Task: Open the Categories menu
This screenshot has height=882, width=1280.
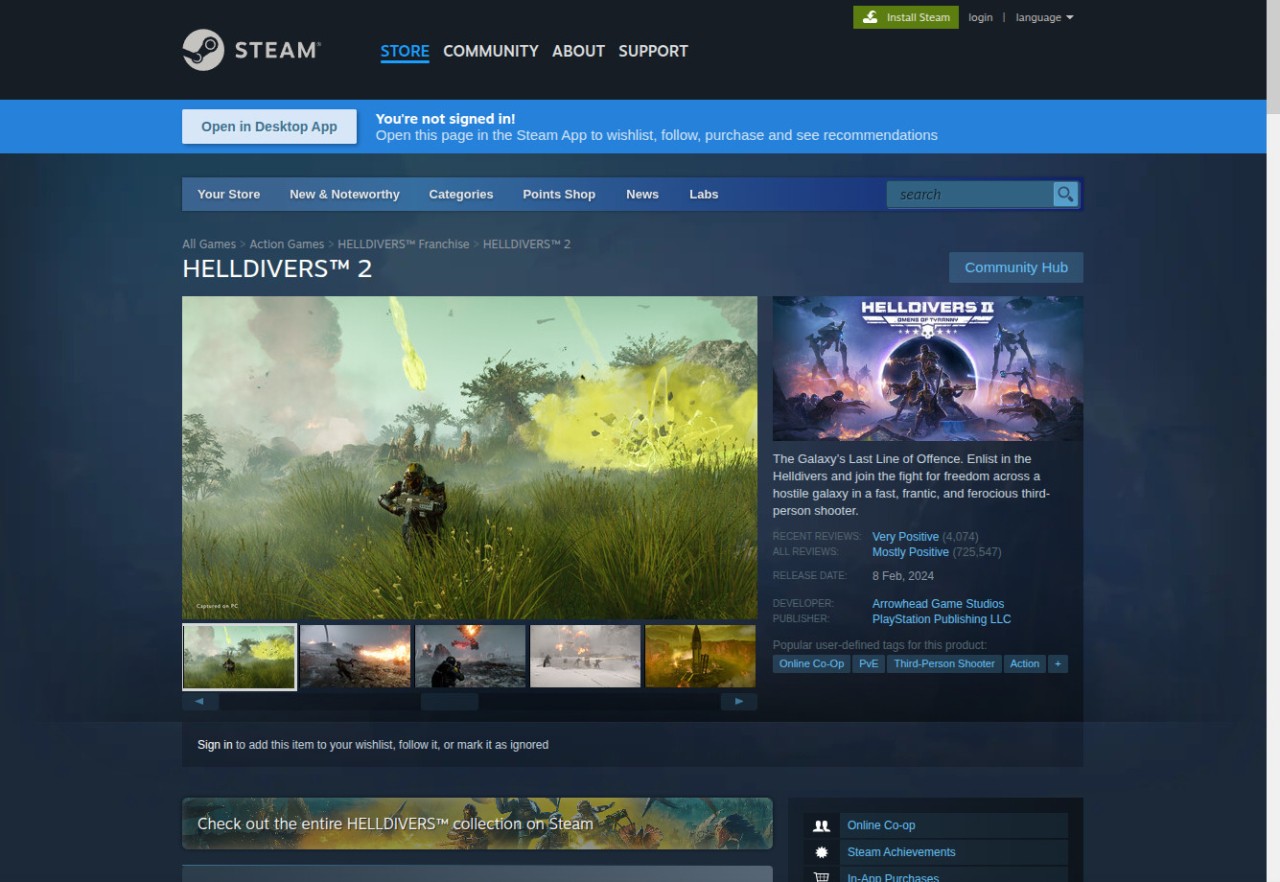Action: [461, 194]
